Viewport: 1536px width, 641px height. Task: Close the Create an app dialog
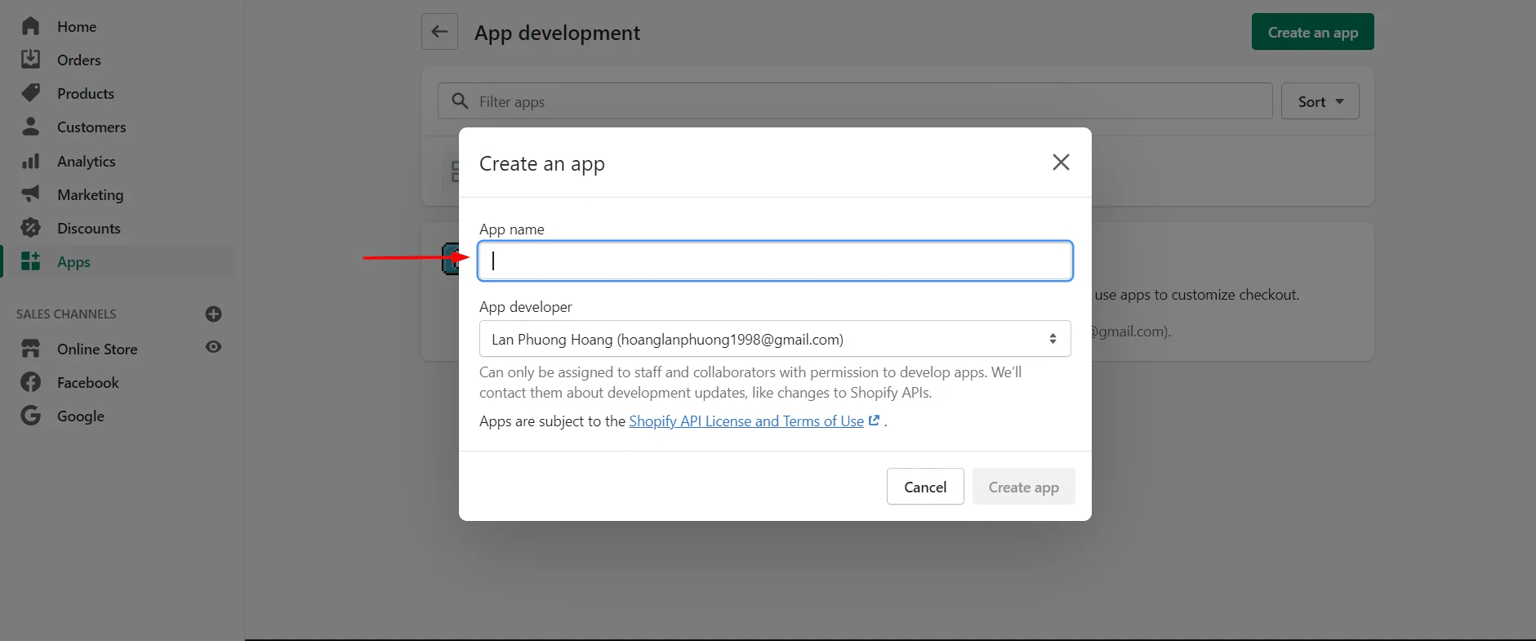coord(1060,162)
